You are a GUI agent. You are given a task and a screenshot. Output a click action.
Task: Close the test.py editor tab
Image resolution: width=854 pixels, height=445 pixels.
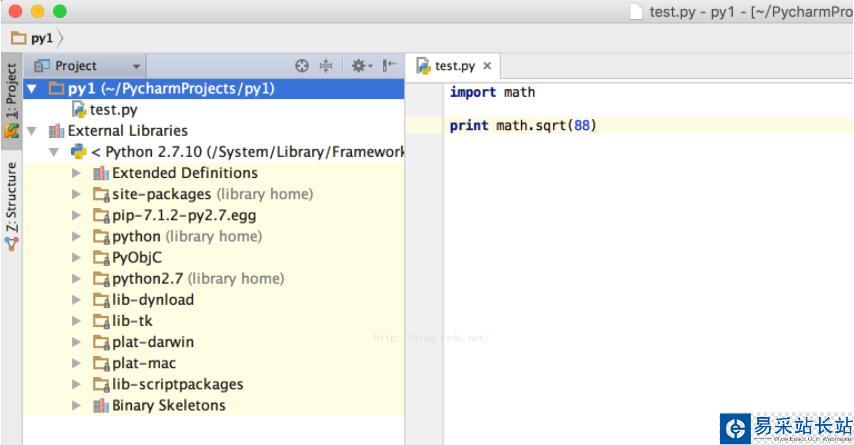click(487, 66)
